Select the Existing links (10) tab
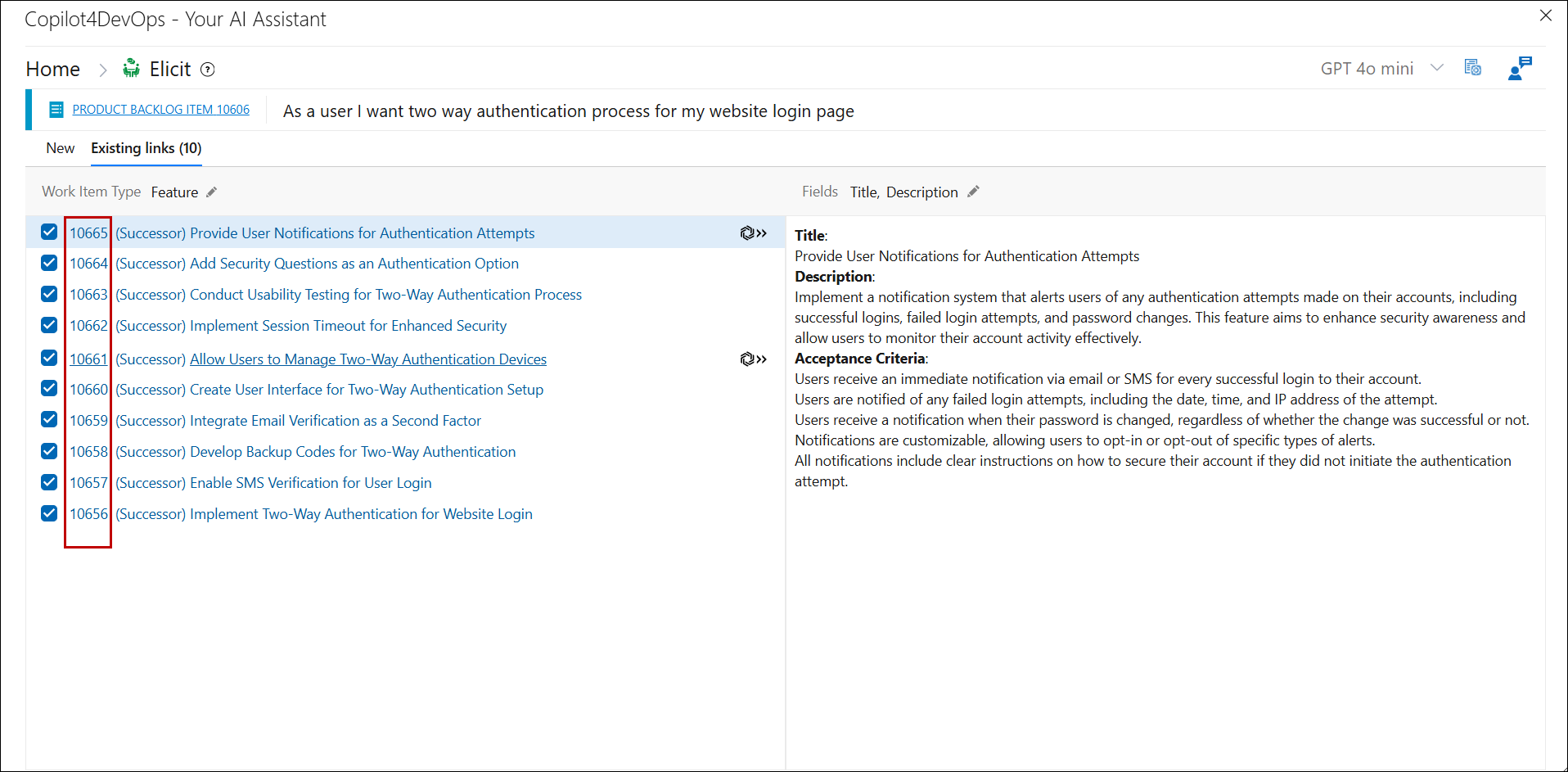Image resolution: width=1568 pixels, height=772 pixels. click(146, 148)
